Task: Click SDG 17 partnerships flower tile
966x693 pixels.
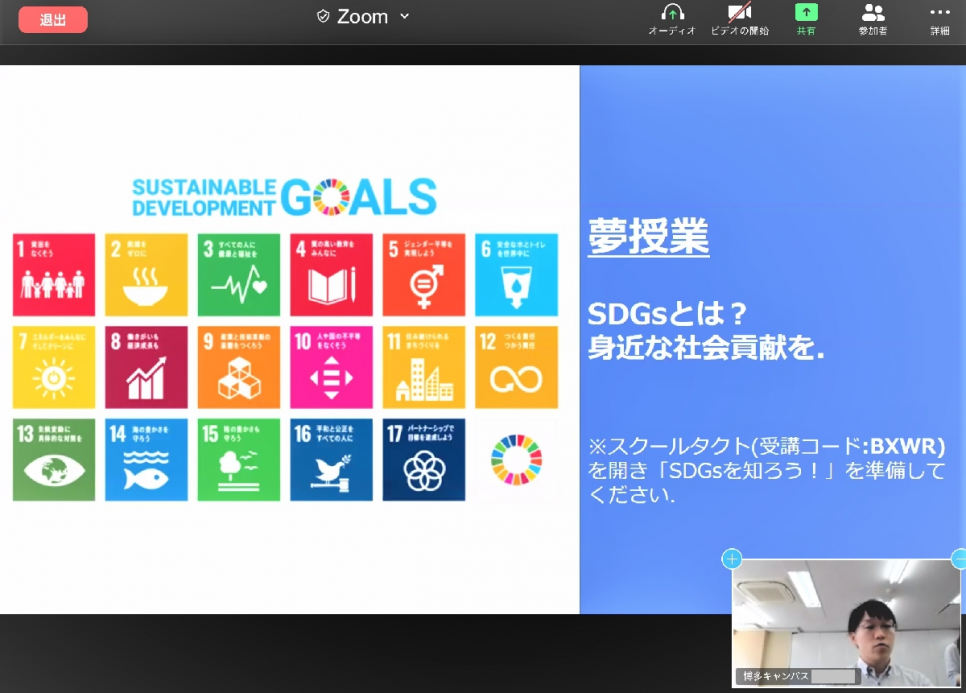Action: click(424, 460)
